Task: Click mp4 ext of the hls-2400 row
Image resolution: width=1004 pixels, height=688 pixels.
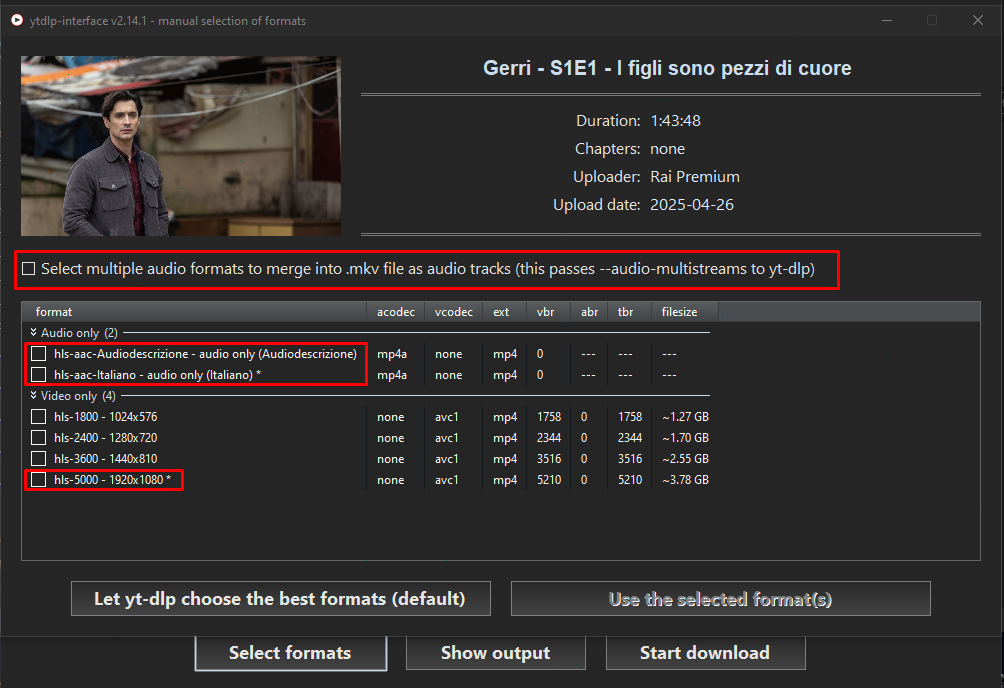Action: point(505,438)
